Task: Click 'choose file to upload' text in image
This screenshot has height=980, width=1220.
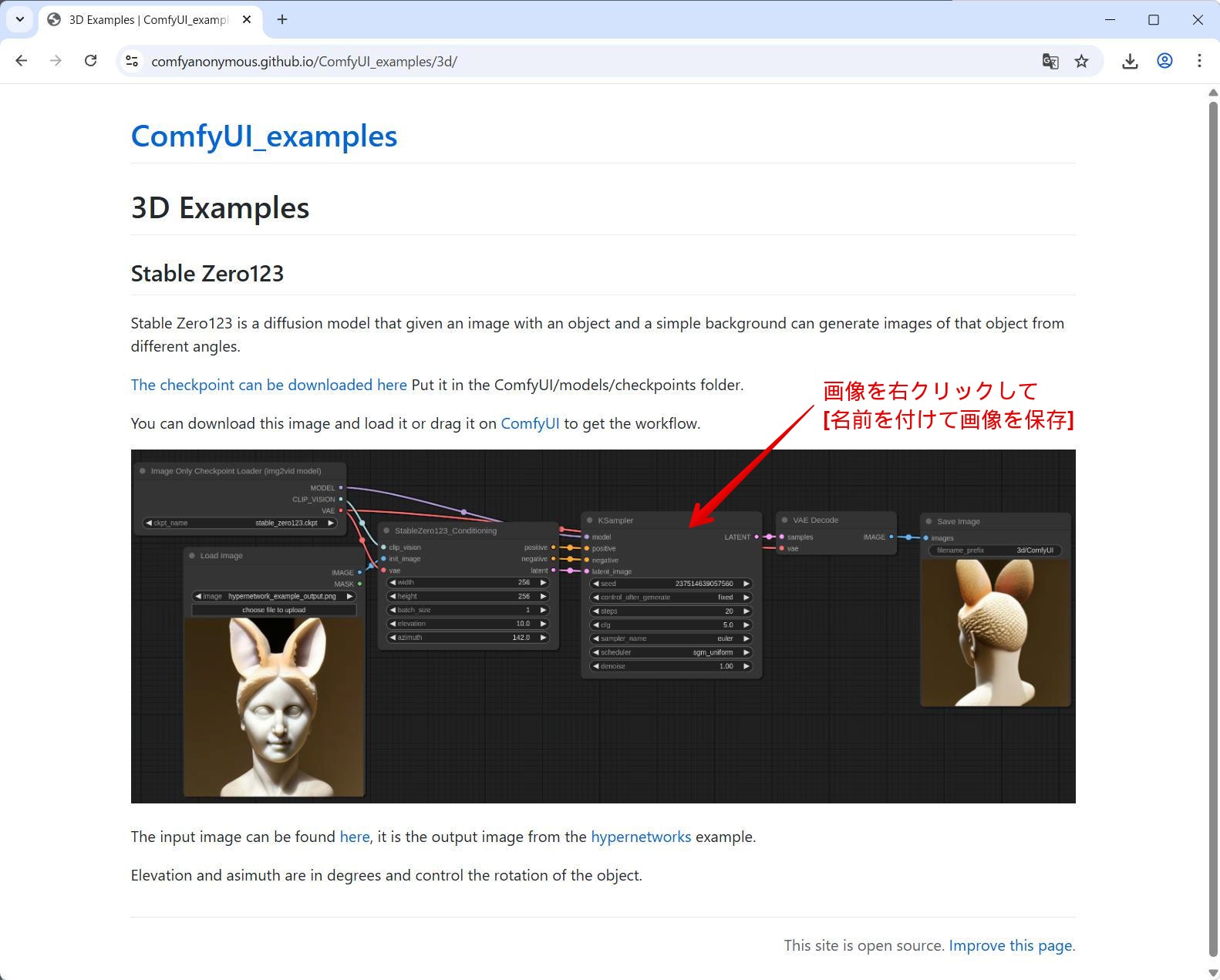Action: (x=274, y=610)
